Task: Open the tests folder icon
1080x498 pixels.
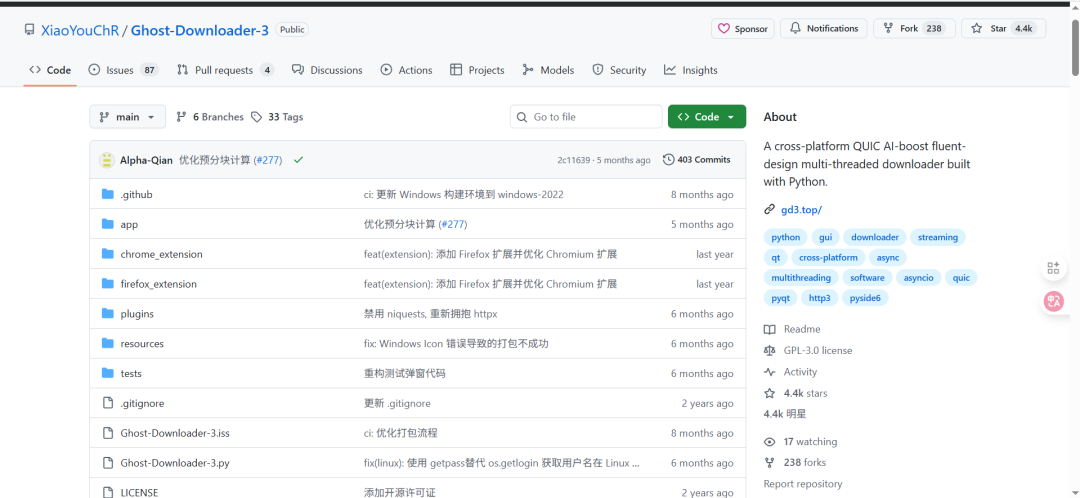Action: coord(107,373)
